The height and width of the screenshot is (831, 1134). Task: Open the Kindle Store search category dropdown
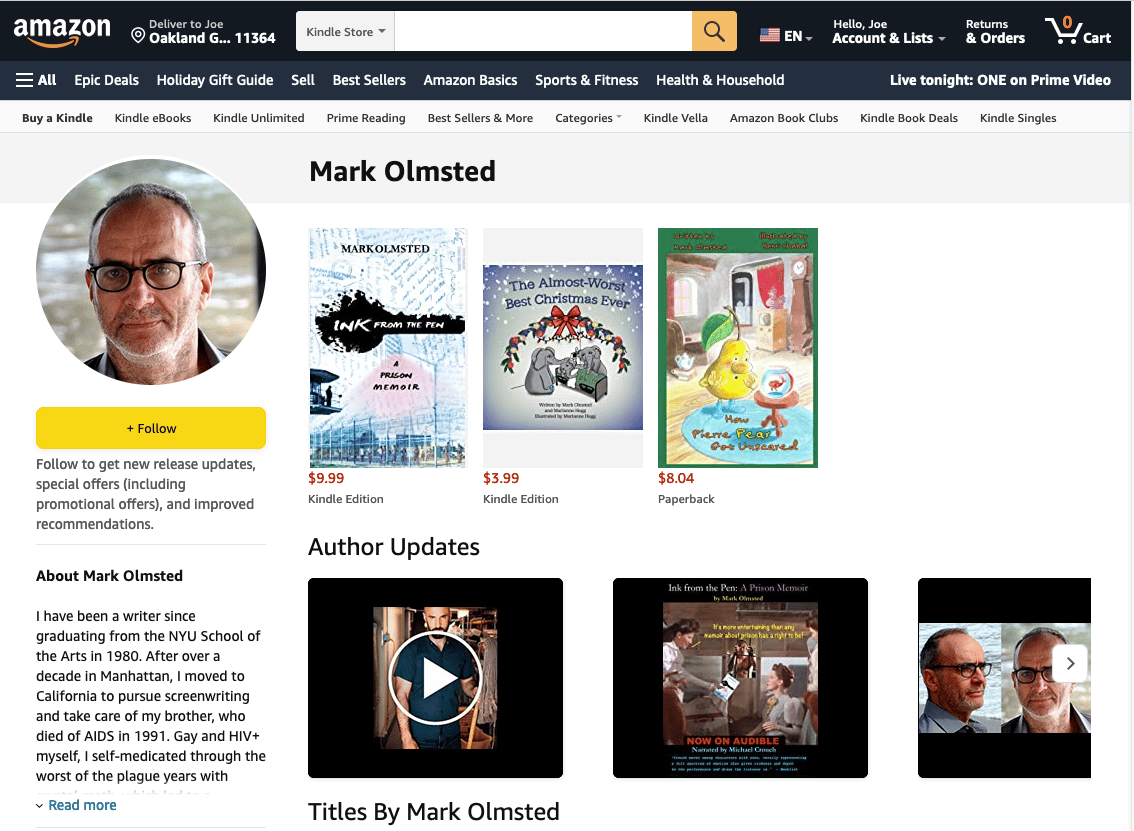(346, 31)
